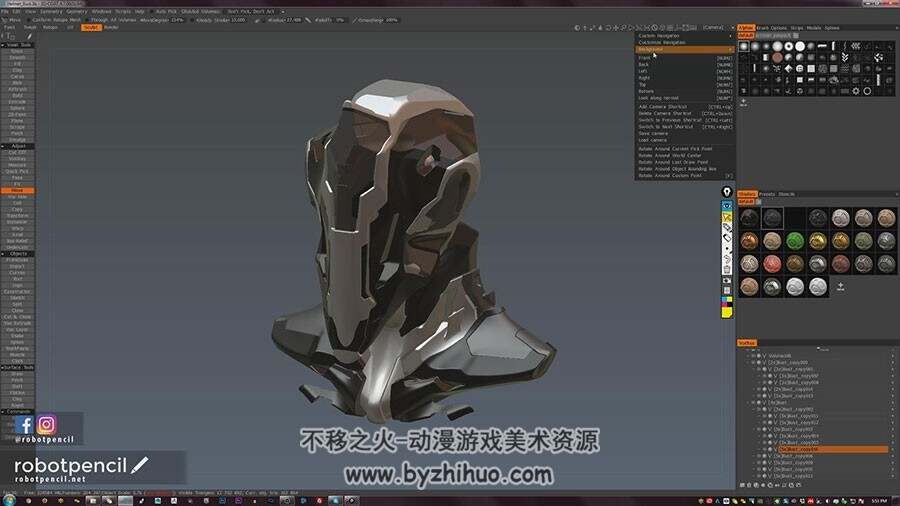Image resolution: width=900 pixels, height=506 pixels.
Task: Open Don't Pick, Don't Act dropdown
Action: [254, 11]
